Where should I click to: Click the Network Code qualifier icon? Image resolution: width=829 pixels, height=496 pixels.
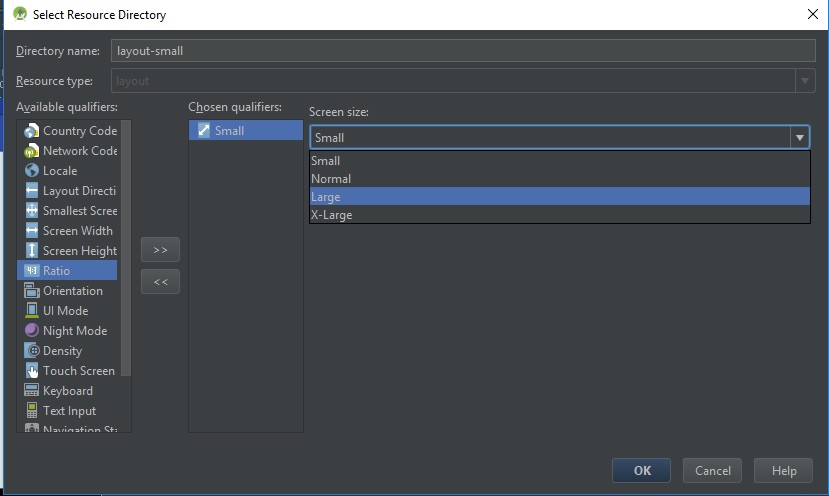click(31, 151)
